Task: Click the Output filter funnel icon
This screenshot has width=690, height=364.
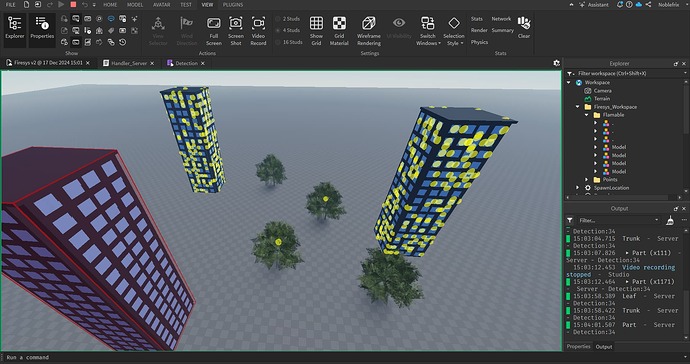Action: [570, 220]
